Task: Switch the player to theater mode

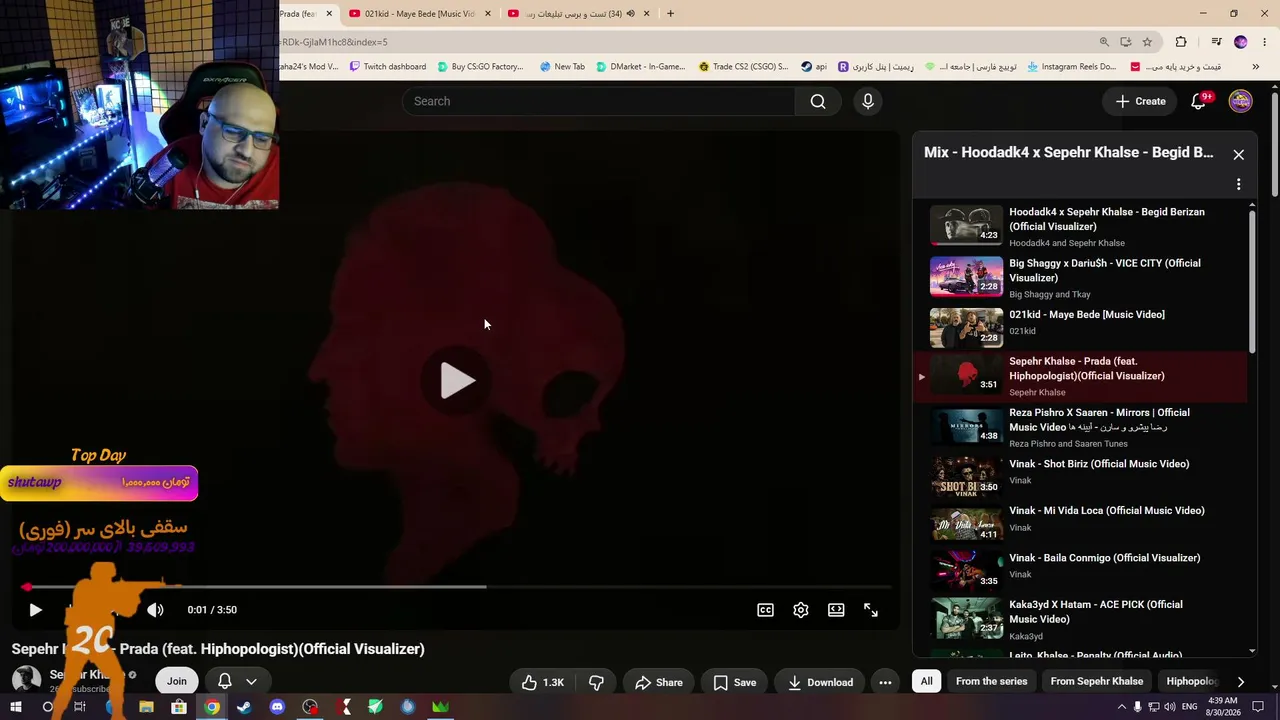Action: (x=836, y=610)
